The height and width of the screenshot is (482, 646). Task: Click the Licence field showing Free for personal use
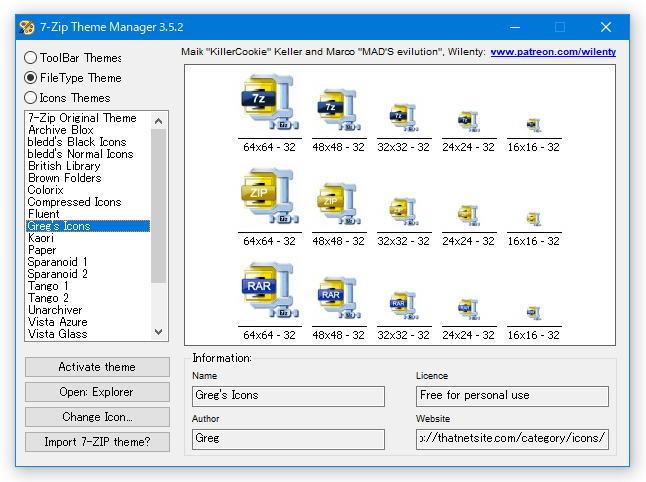[512, 396]
